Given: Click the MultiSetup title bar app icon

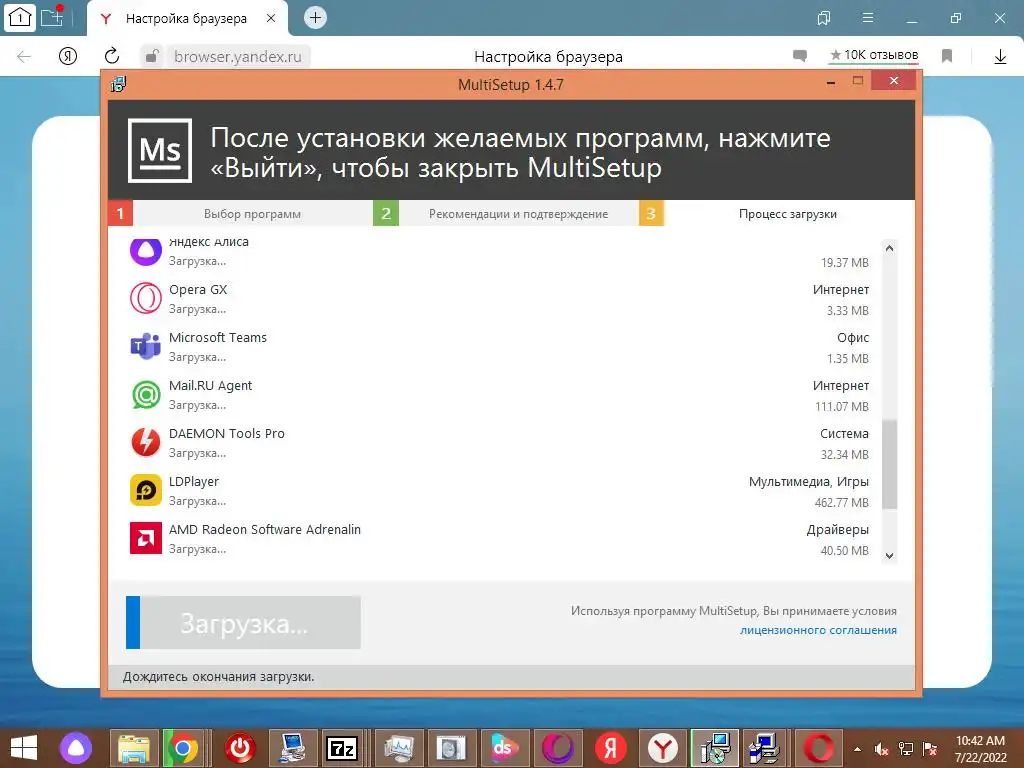Looking at the screenshot, I should point(118,84).
